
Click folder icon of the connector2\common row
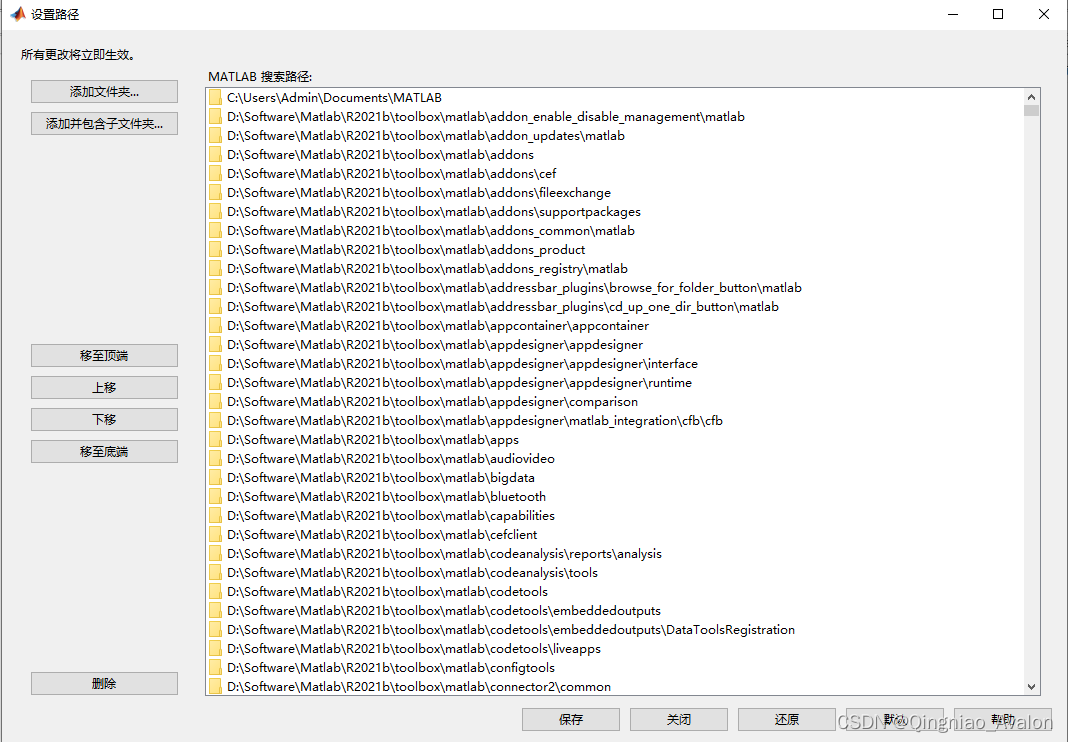(215, 686)
